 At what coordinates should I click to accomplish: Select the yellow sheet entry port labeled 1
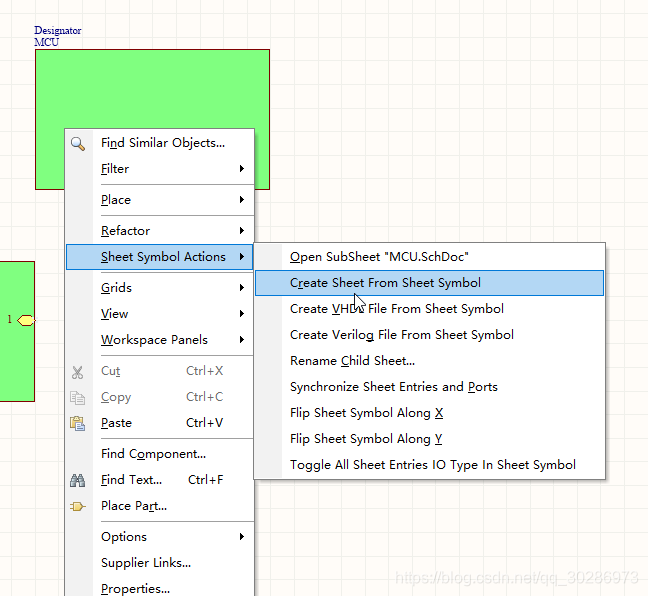coord(26,320)
